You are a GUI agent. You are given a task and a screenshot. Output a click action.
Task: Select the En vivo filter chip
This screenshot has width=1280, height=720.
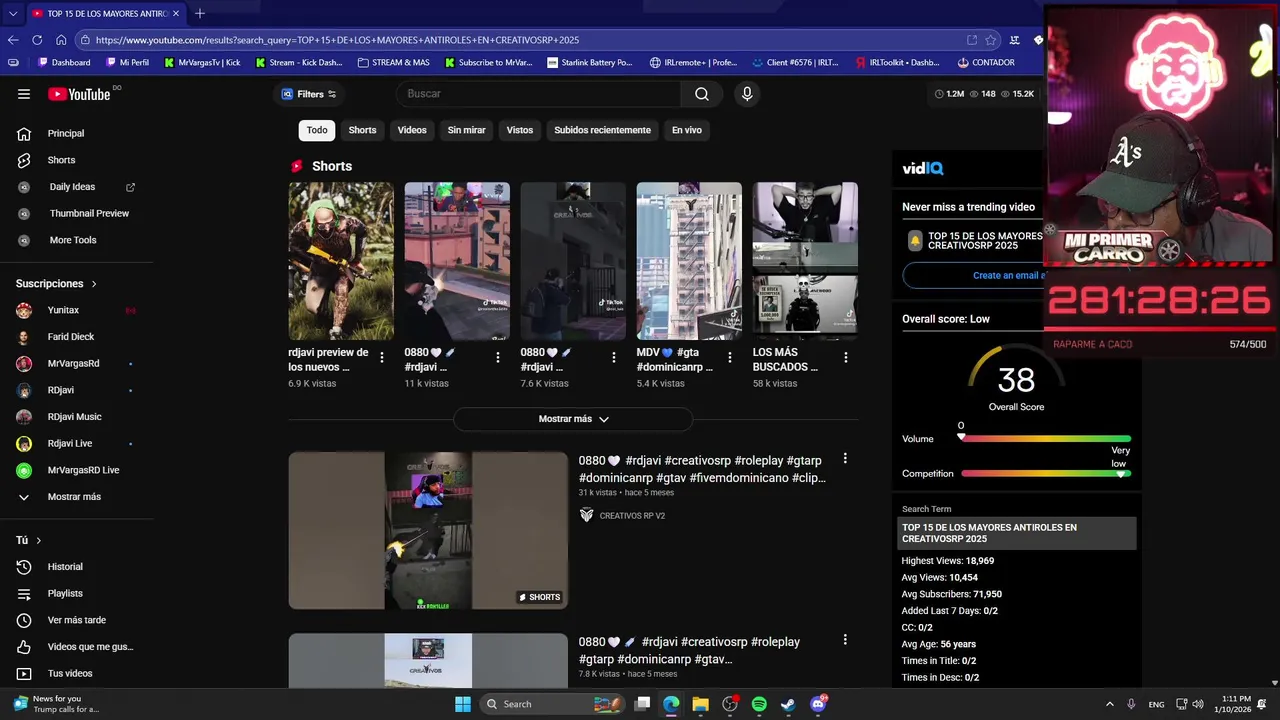(x=687, y=130)
